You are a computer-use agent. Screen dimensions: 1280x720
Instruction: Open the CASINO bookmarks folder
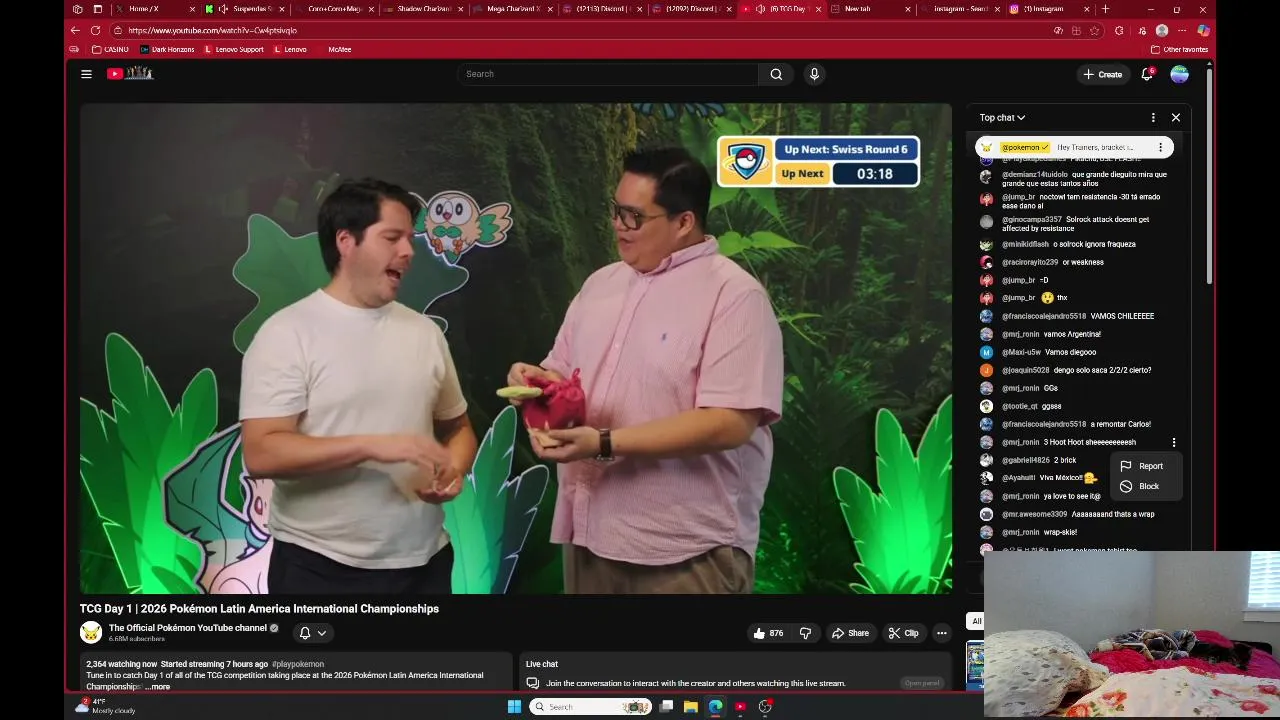(x=110, y=49)
